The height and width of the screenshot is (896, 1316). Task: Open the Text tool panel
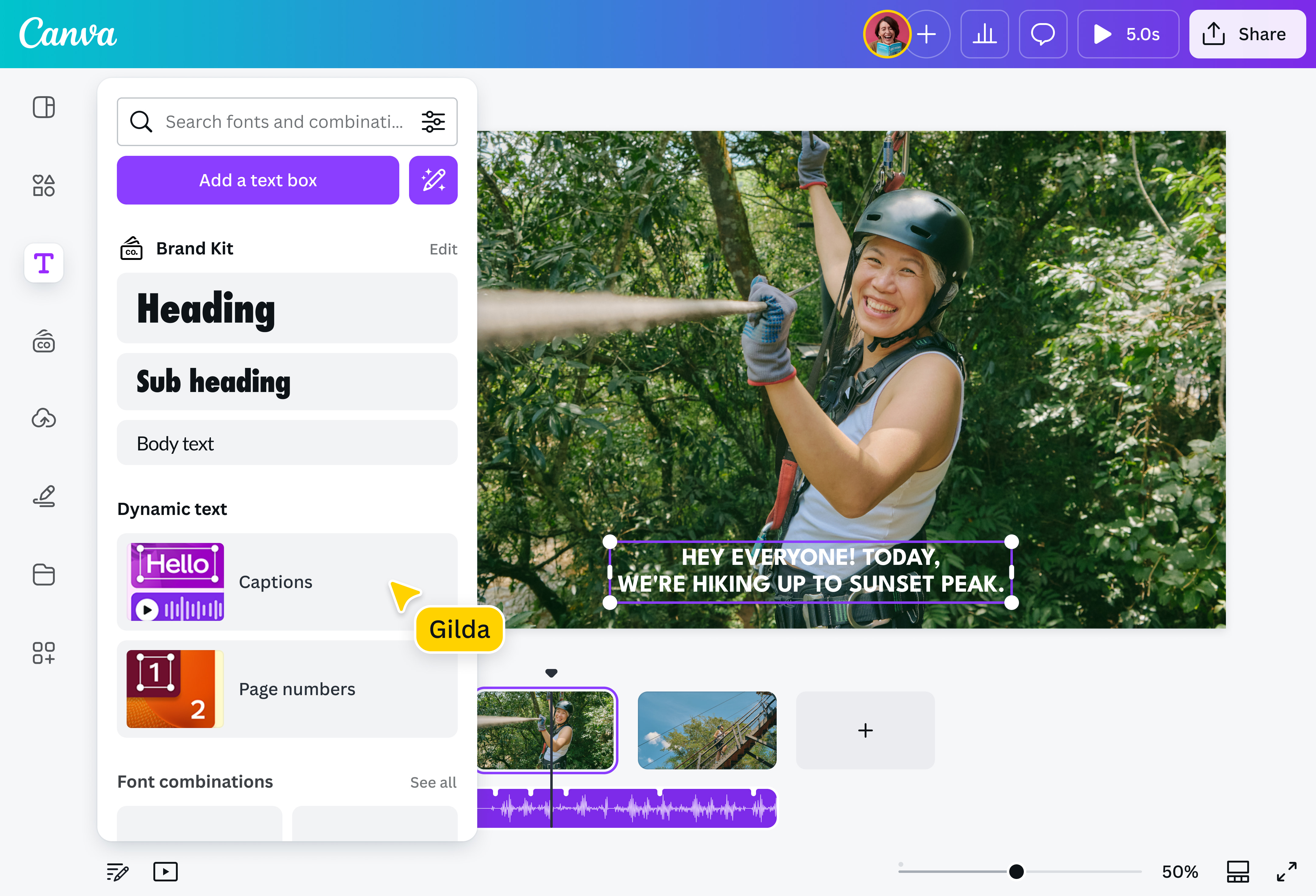tap(44, 262)
